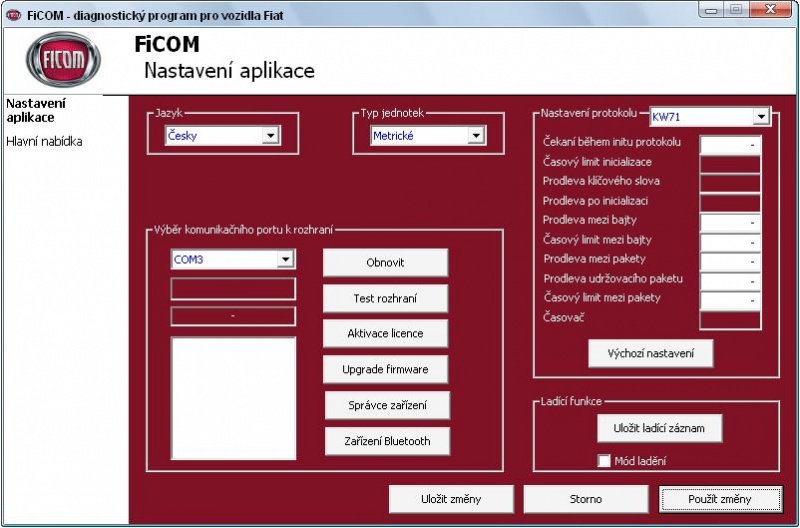This screenshot has height=528, width=800.
Task: Cancel with the Storno button
Action: pyautogui.click(x=586, y=499)
